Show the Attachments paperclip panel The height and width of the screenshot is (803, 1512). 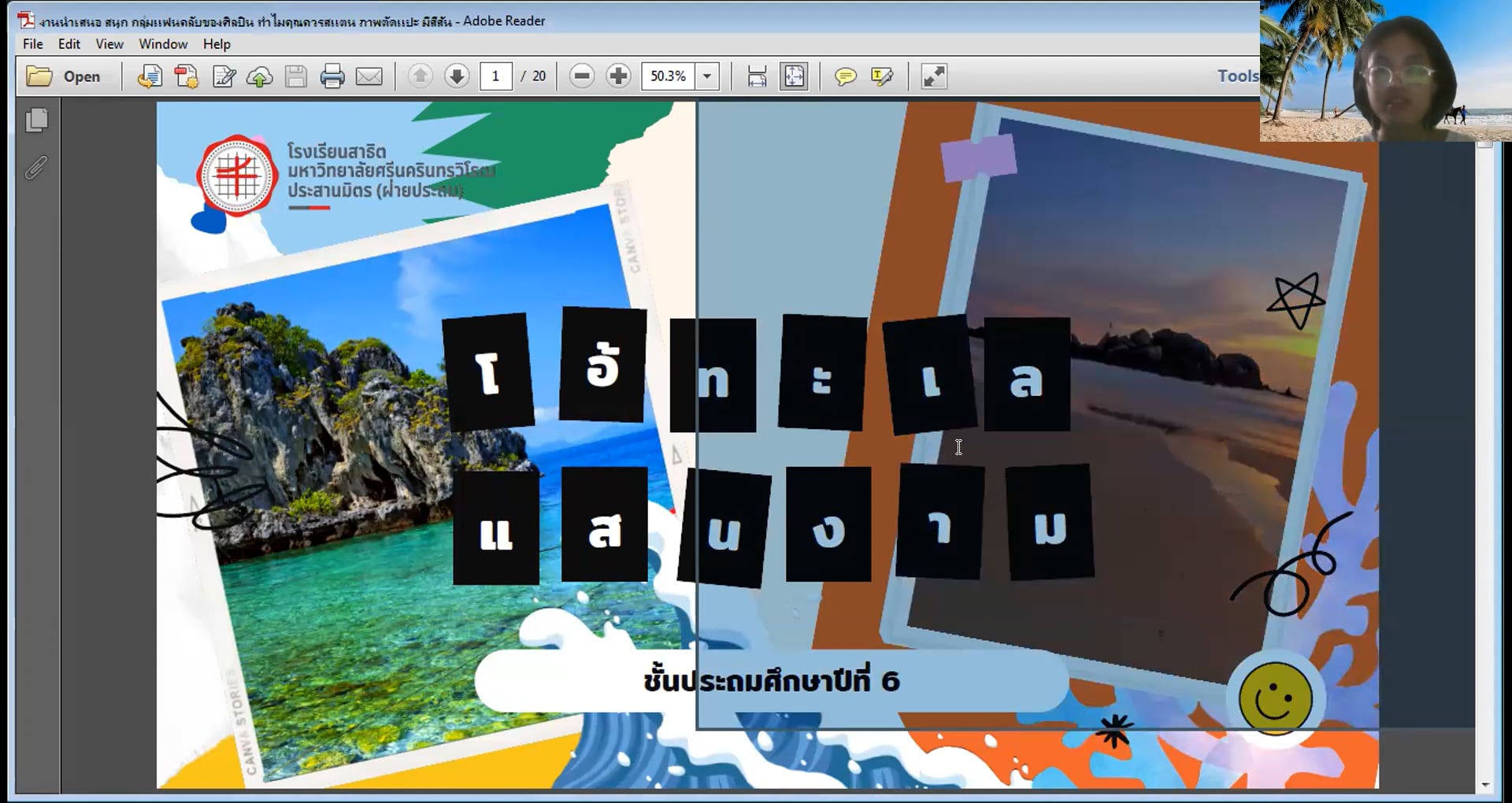(x=36, y=167)
